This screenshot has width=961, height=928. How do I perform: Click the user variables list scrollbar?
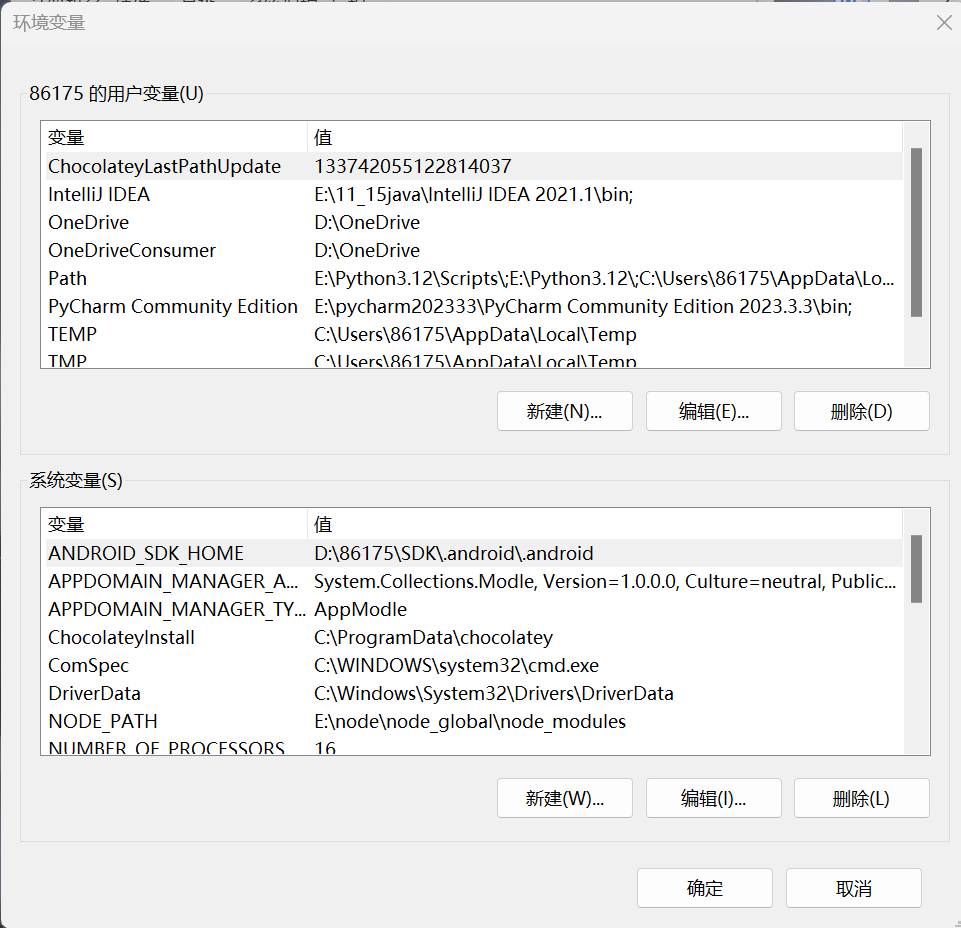[x=916, y=232]
